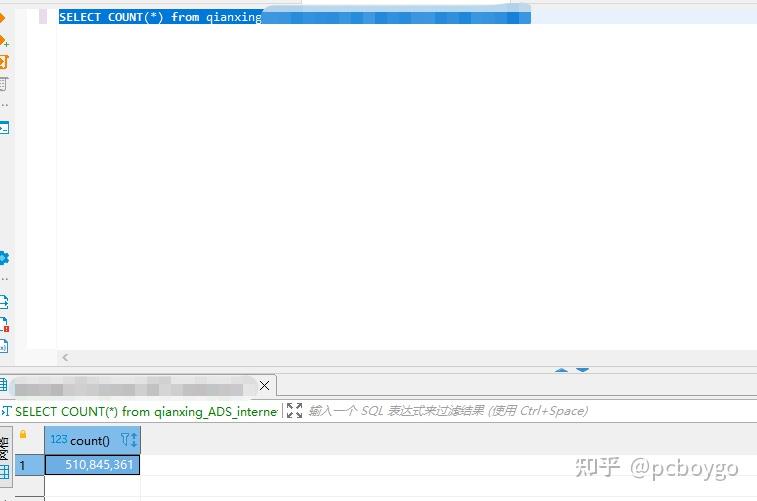Select the cell showing 510,845,361
Viewport: 757px width, 501px height.
(x=92, y=465)
